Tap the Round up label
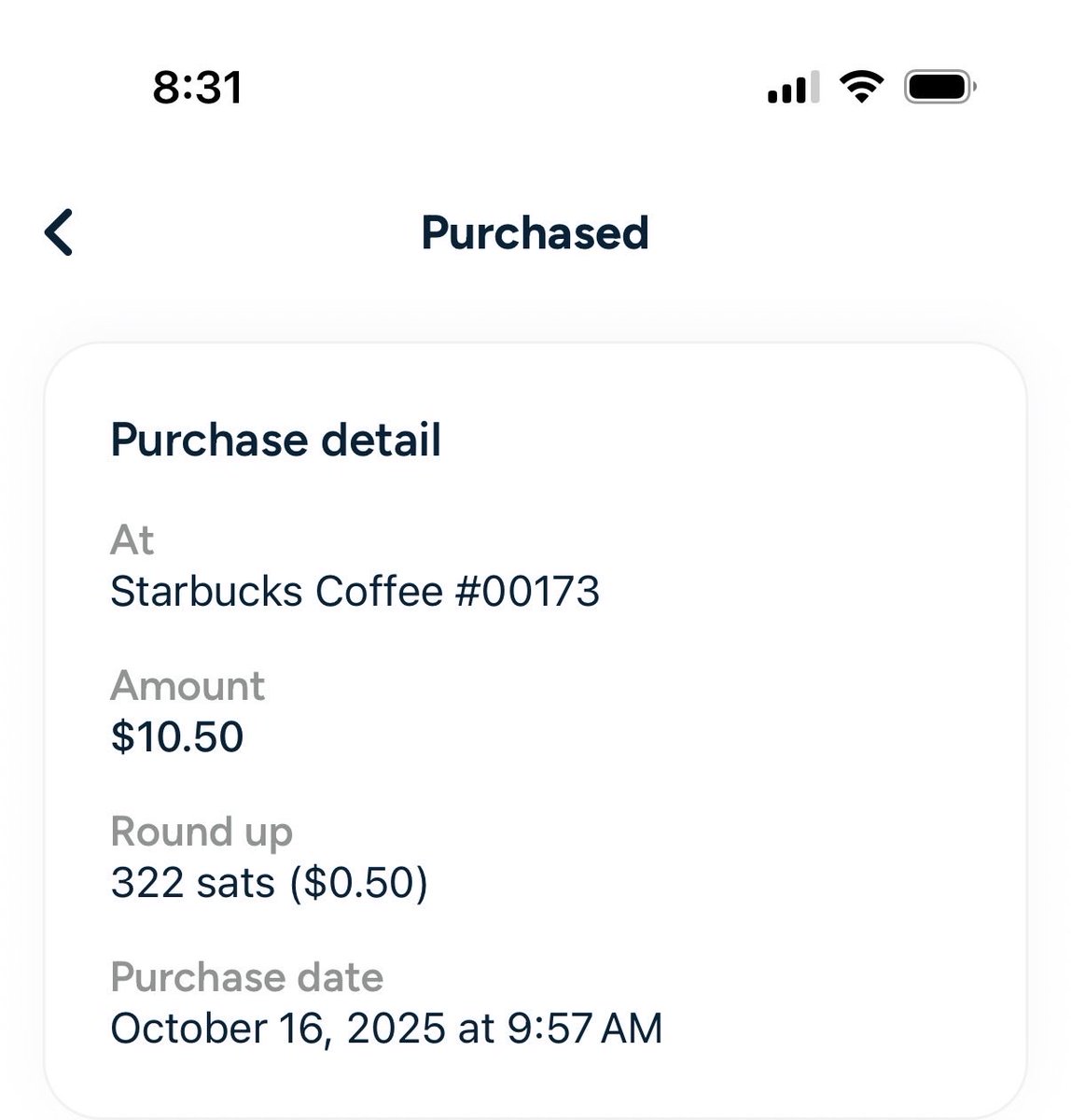 tap(202, 832)
